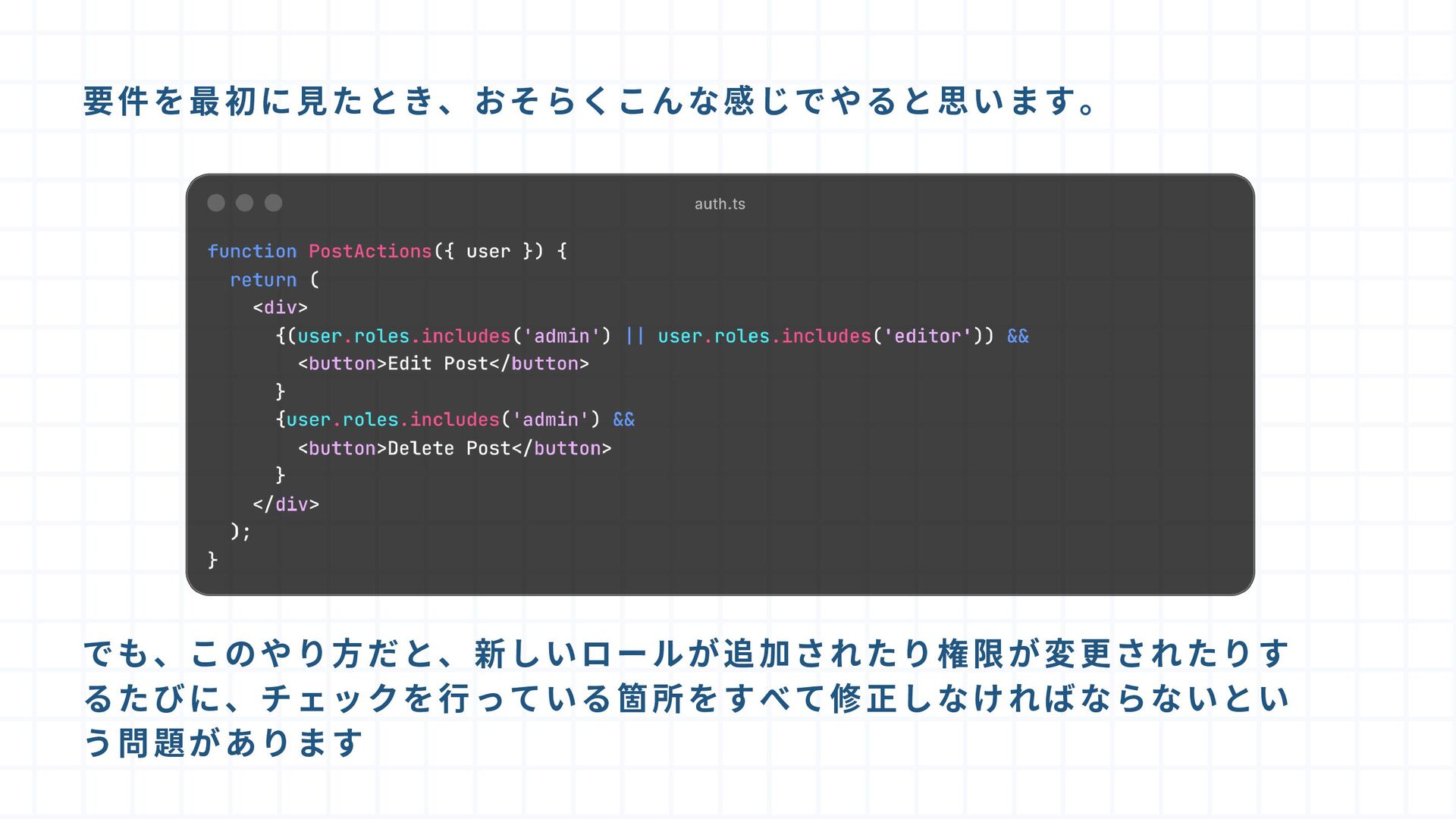Image resolution: width=1456 pixels, height=819 pixels.
Task: Click the auth.ts file title
Action: coord(720,204)
